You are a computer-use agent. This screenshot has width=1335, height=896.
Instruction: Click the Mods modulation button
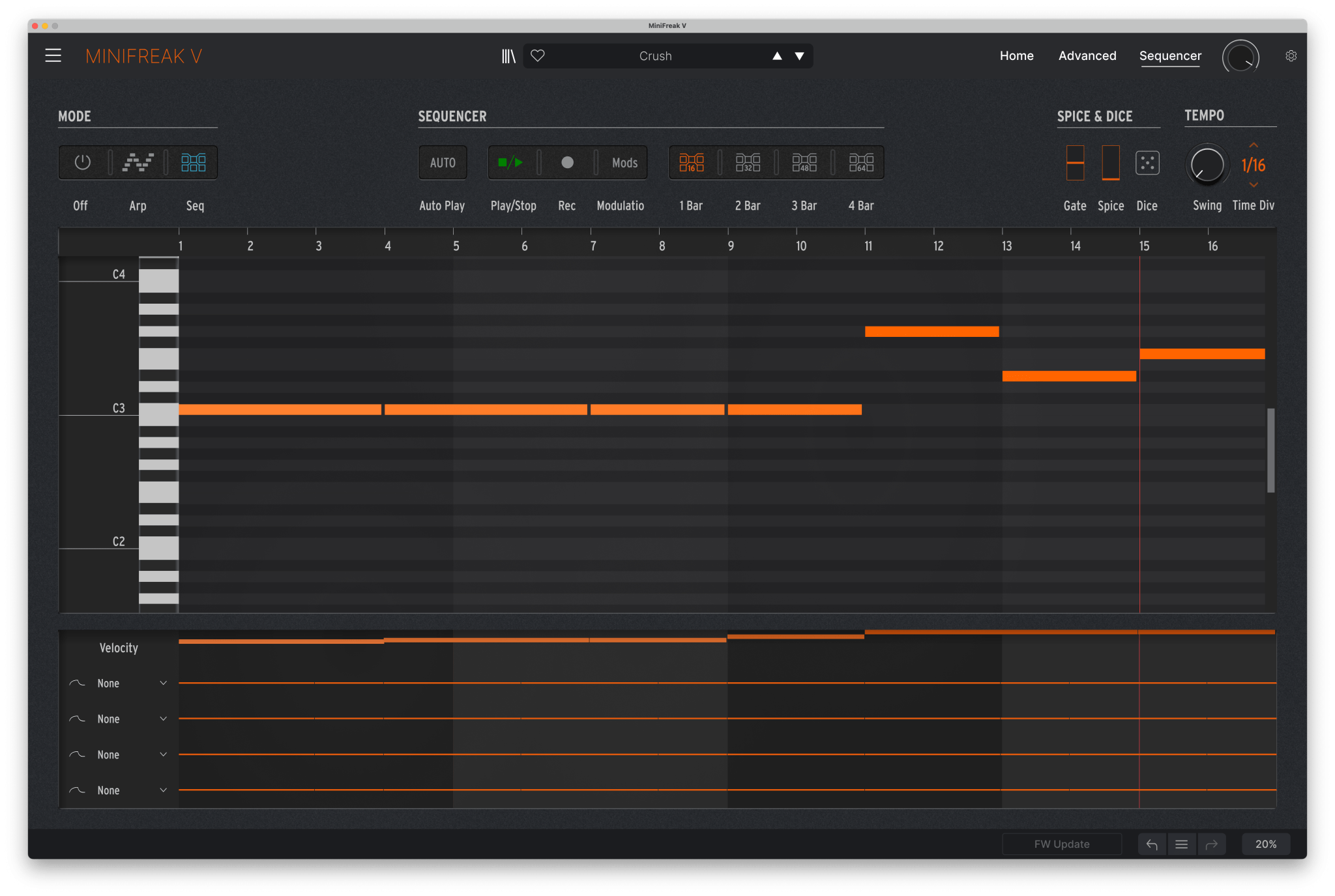(624, 163)
